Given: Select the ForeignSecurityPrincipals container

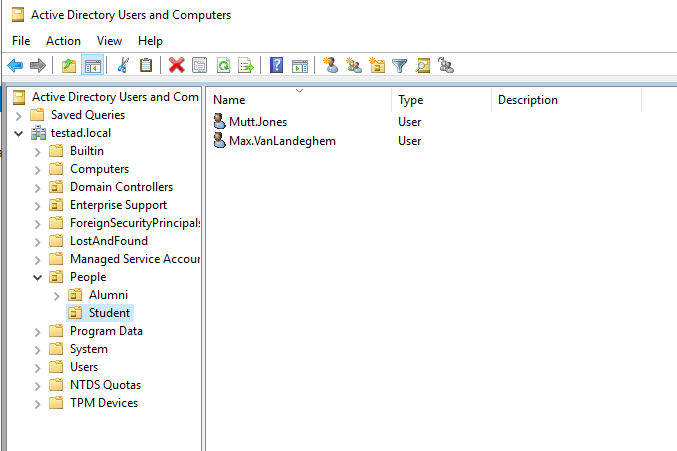Looking at the screenshot, I should (135, 223).
